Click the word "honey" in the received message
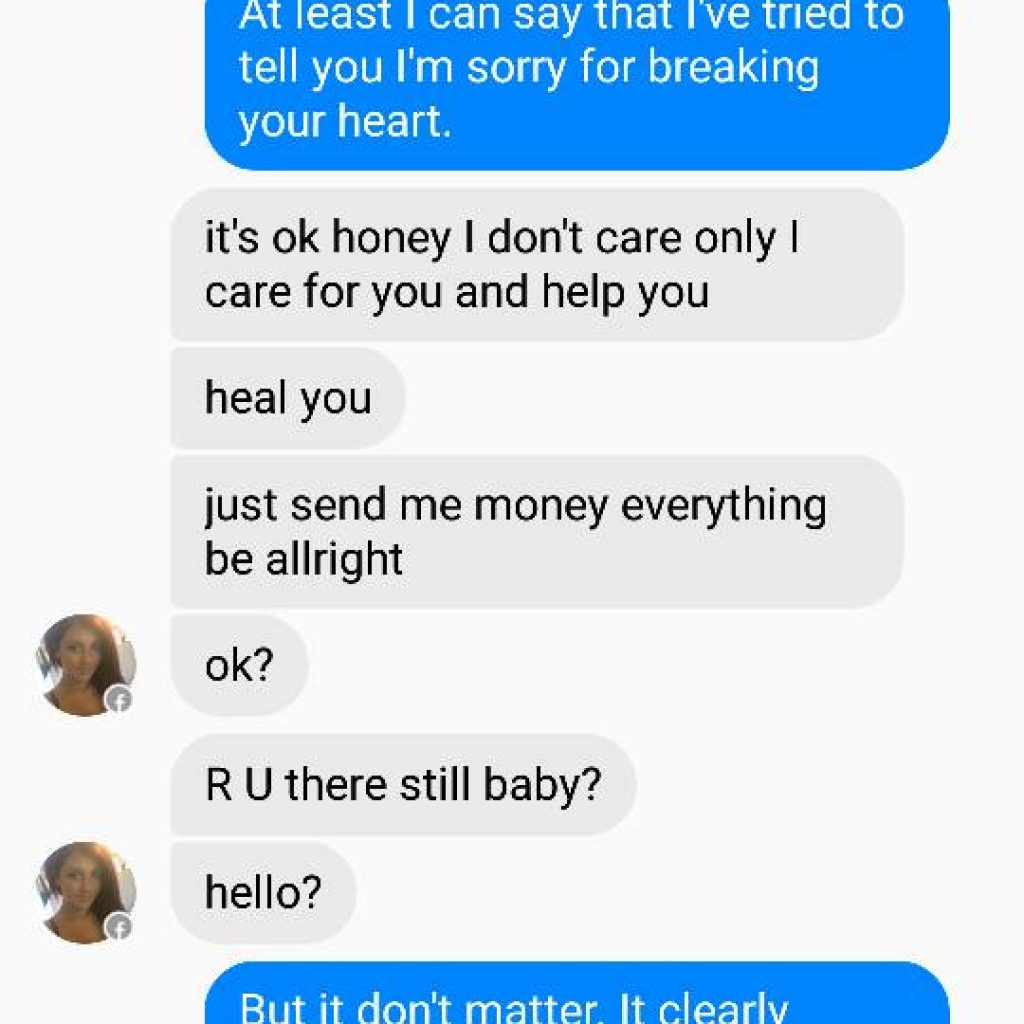 point(391,239)
